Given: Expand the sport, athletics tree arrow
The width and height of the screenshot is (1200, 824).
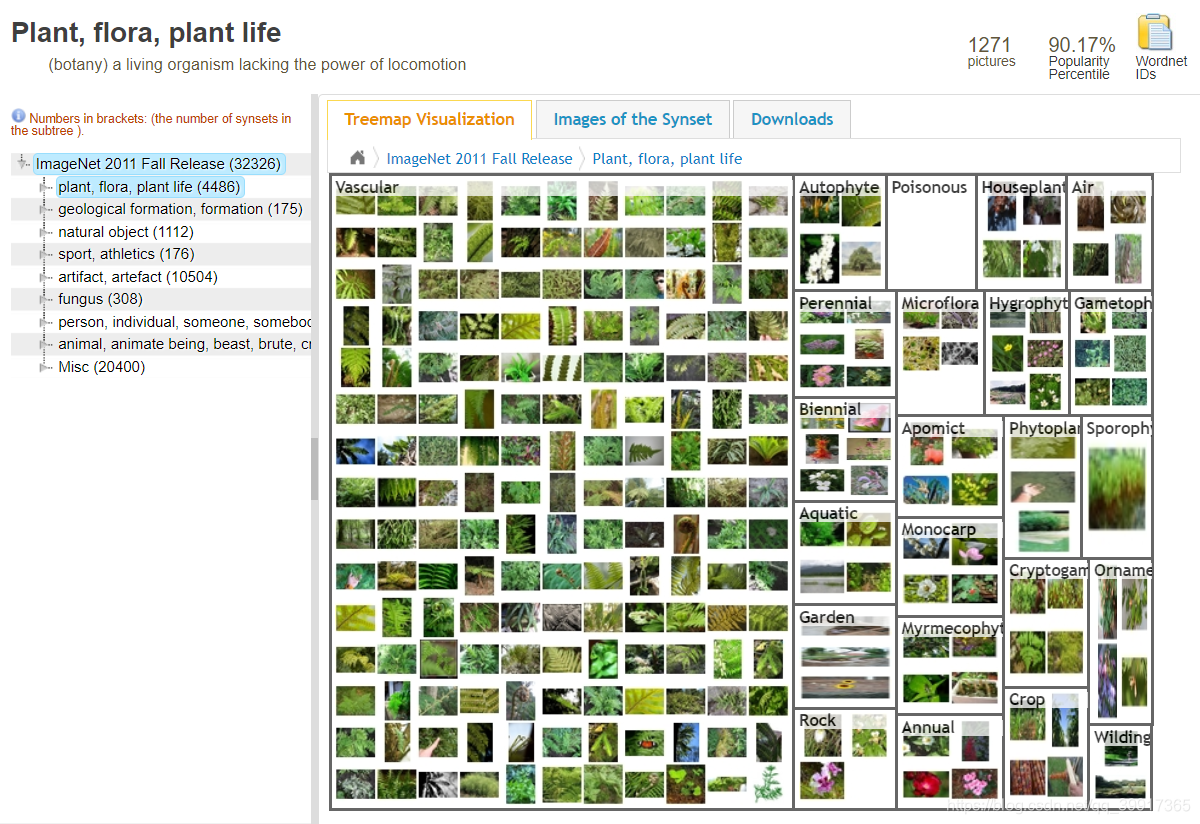Looking at the screenshot, I should (45, 254).
